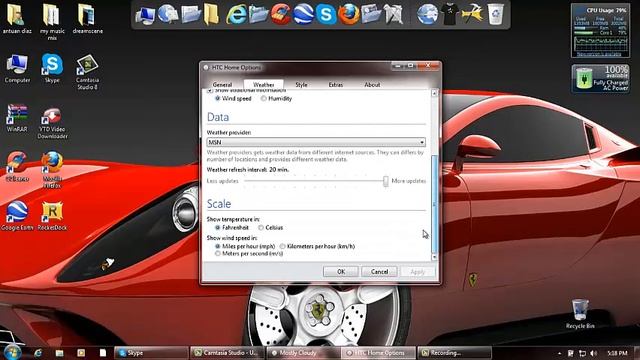
Task: Expand hidden system tray icons arrow
Action: 559,353
